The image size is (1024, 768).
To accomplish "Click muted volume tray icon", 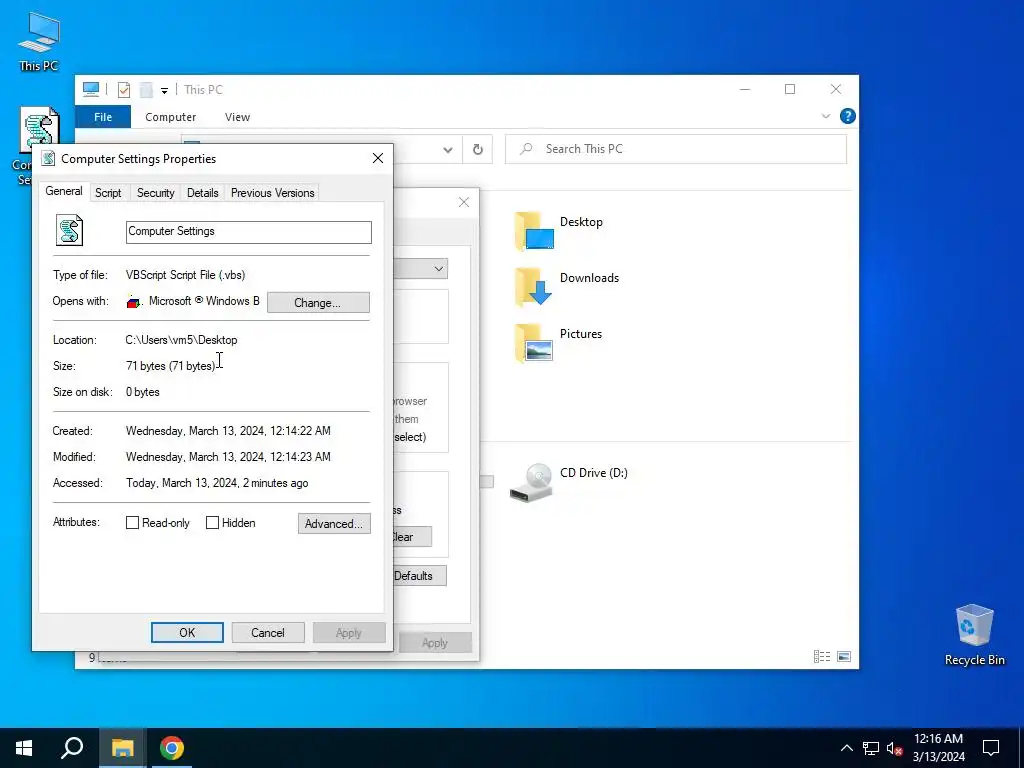I will (x=894, y=748).
